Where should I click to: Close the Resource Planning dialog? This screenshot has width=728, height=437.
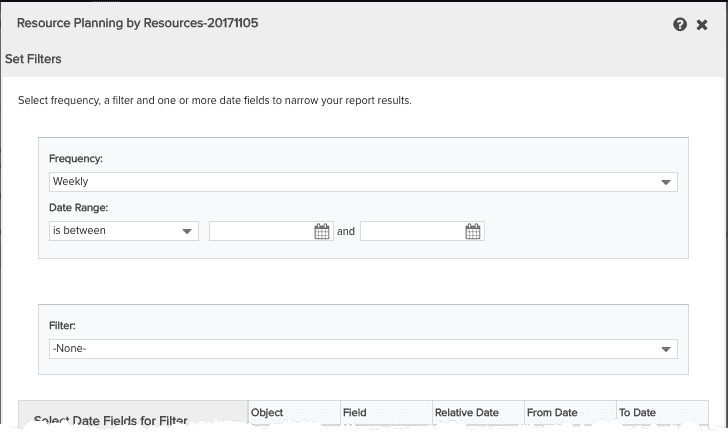[x=702, y=24]
